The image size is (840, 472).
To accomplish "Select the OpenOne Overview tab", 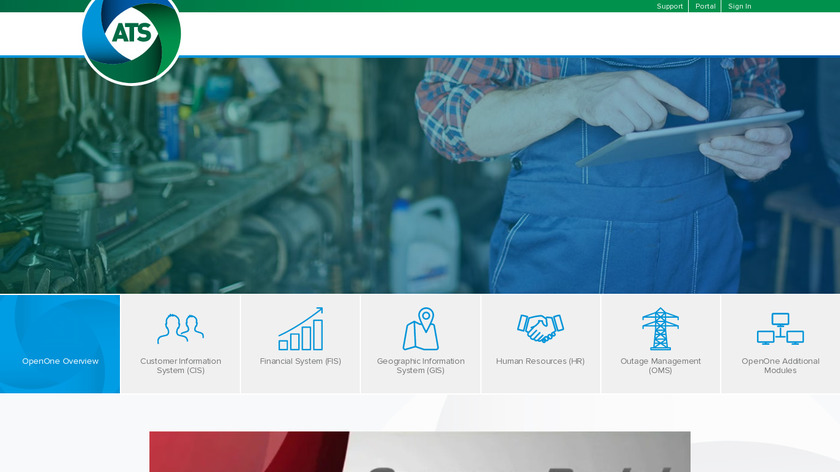I will [60, 361].
